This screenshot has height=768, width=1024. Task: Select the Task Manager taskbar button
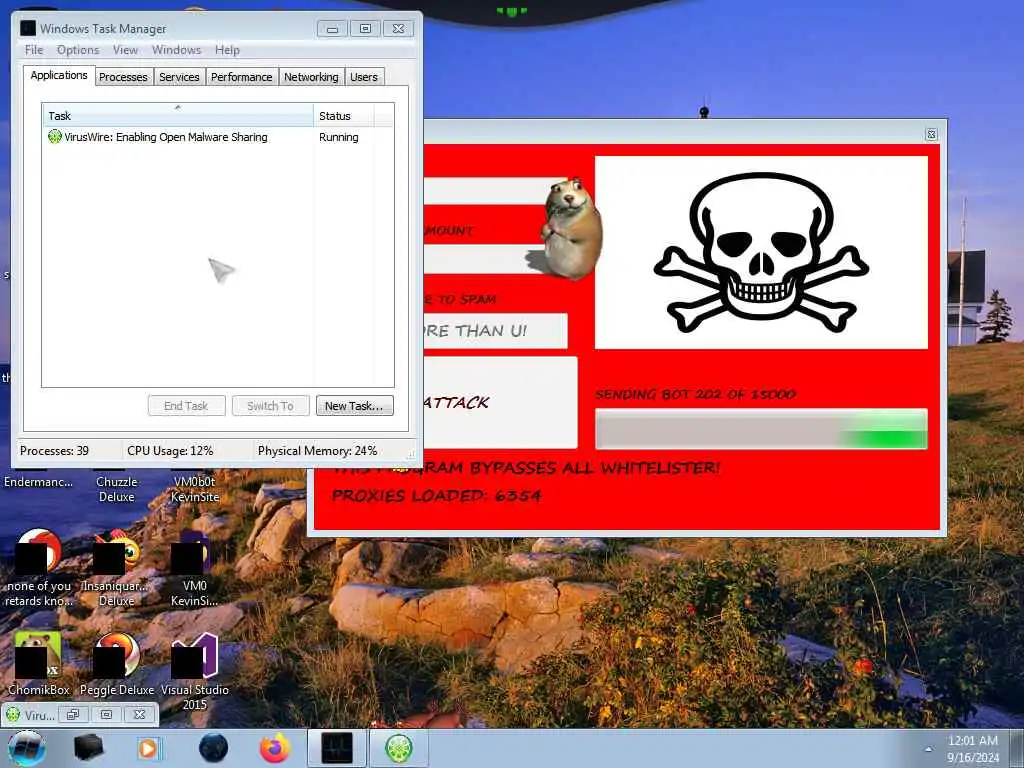(337, 748)
